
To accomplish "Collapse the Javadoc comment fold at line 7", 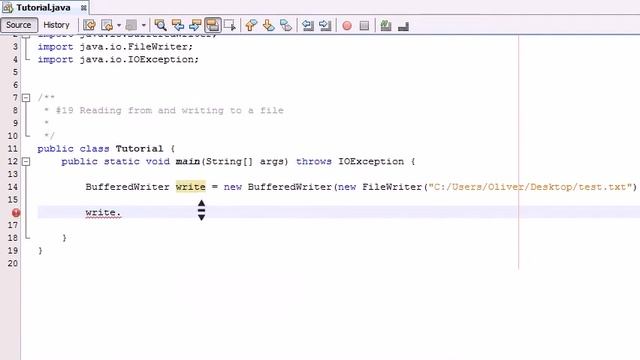I will [26, 98].
